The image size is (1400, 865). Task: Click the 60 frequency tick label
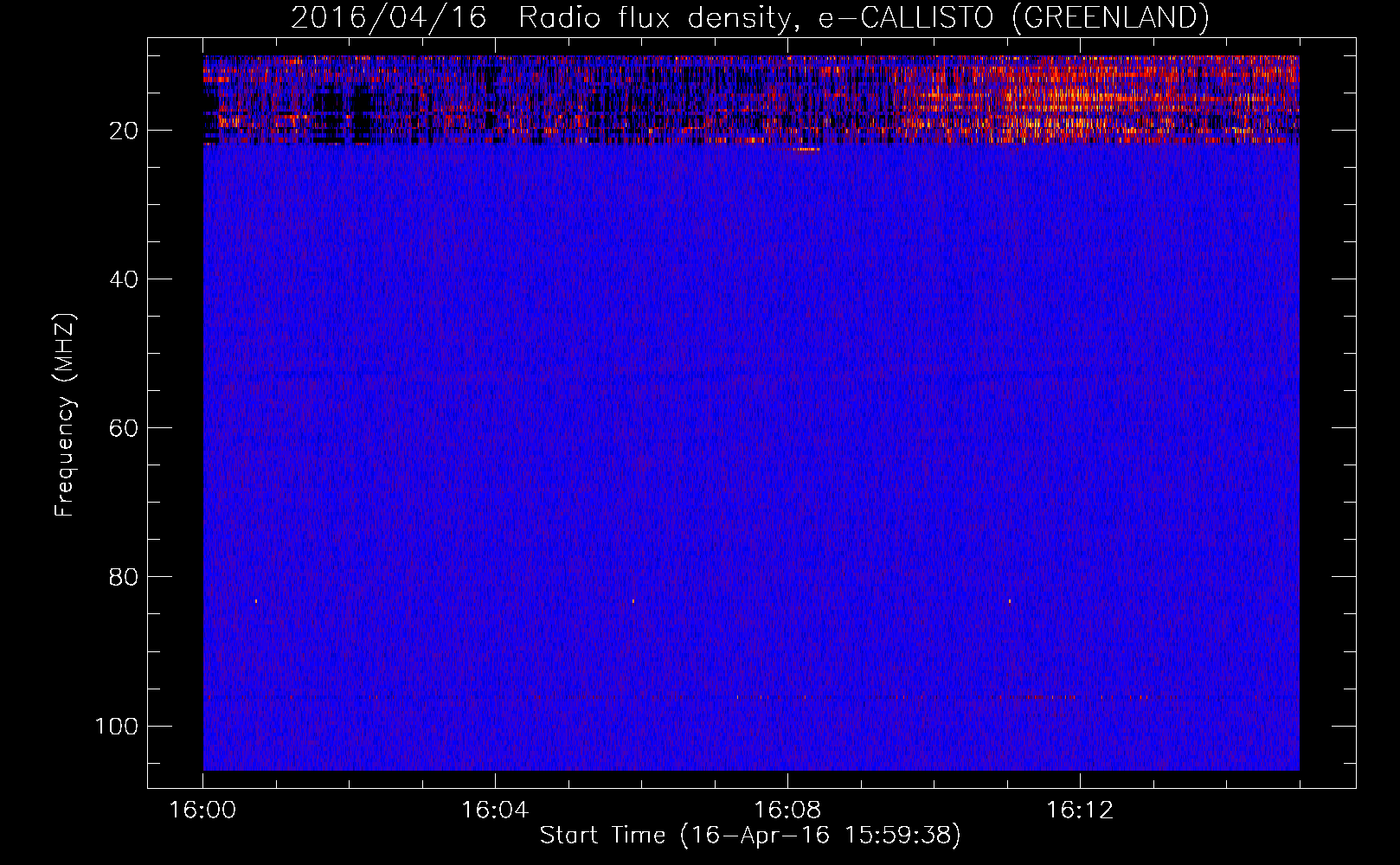pyautogui.click(x=124, y=428)
